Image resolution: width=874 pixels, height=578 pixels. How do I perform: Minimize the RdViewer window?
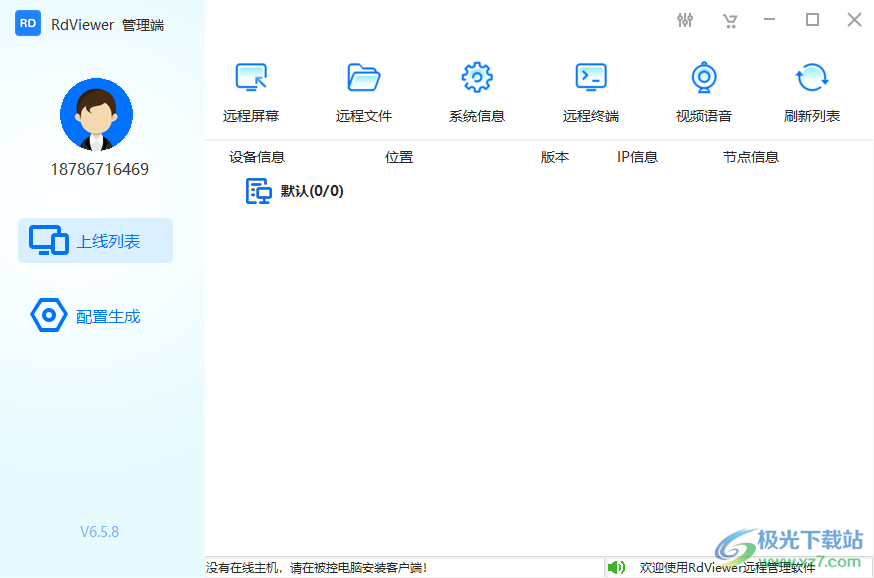pos(770,20)
